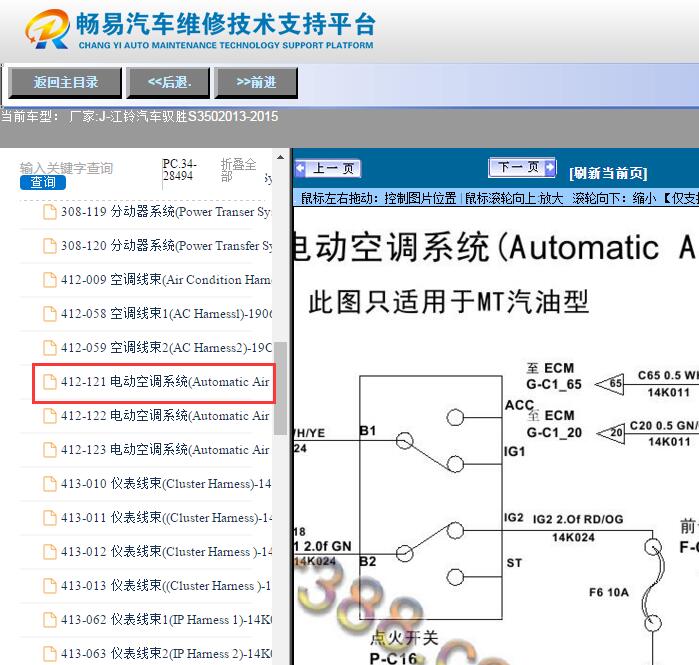Go forward with >>前进 button
This screenshot has height=665, width=699.
pos(256,82)
